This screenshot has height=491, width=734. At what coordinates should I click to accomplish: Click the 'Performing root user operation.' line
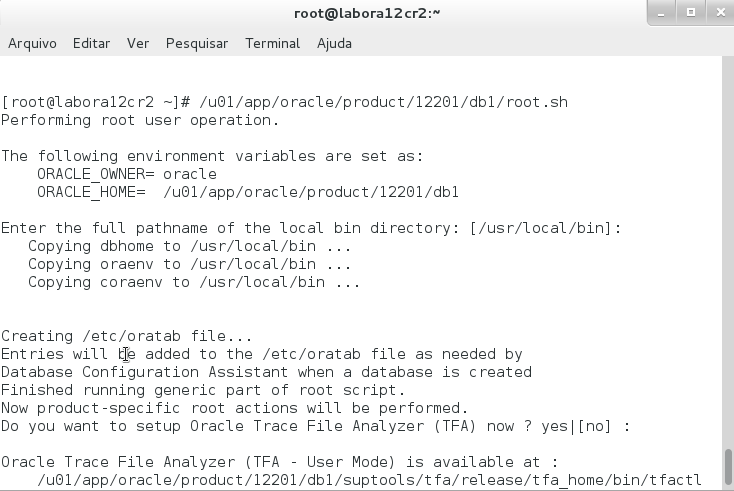click(x=140, y=120)
